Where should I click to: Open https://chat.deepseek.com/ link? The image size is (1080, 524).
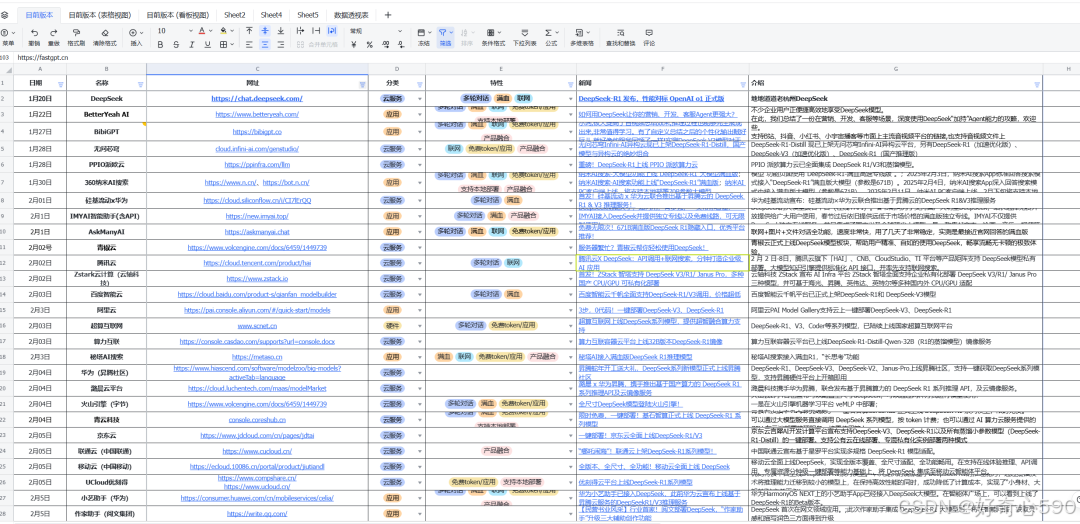pos(257,98)
